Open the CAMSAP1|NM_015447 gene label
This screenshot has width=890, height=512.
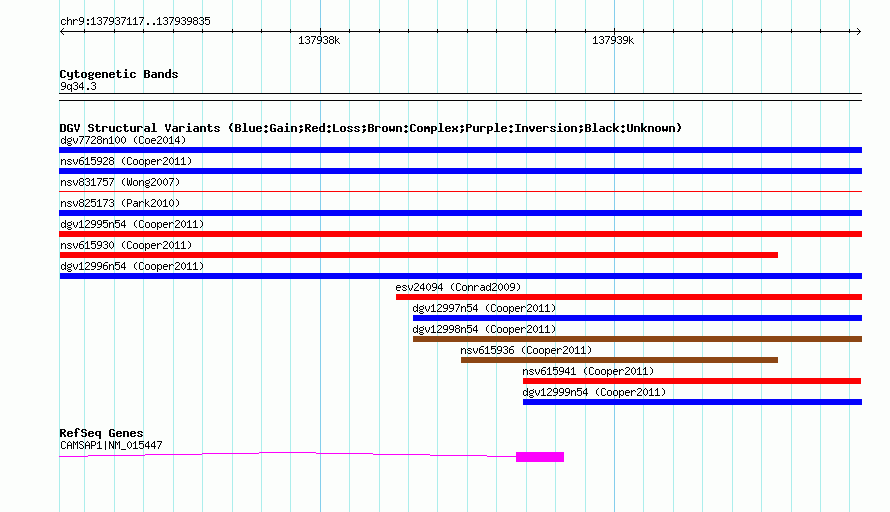click(111, 446)
